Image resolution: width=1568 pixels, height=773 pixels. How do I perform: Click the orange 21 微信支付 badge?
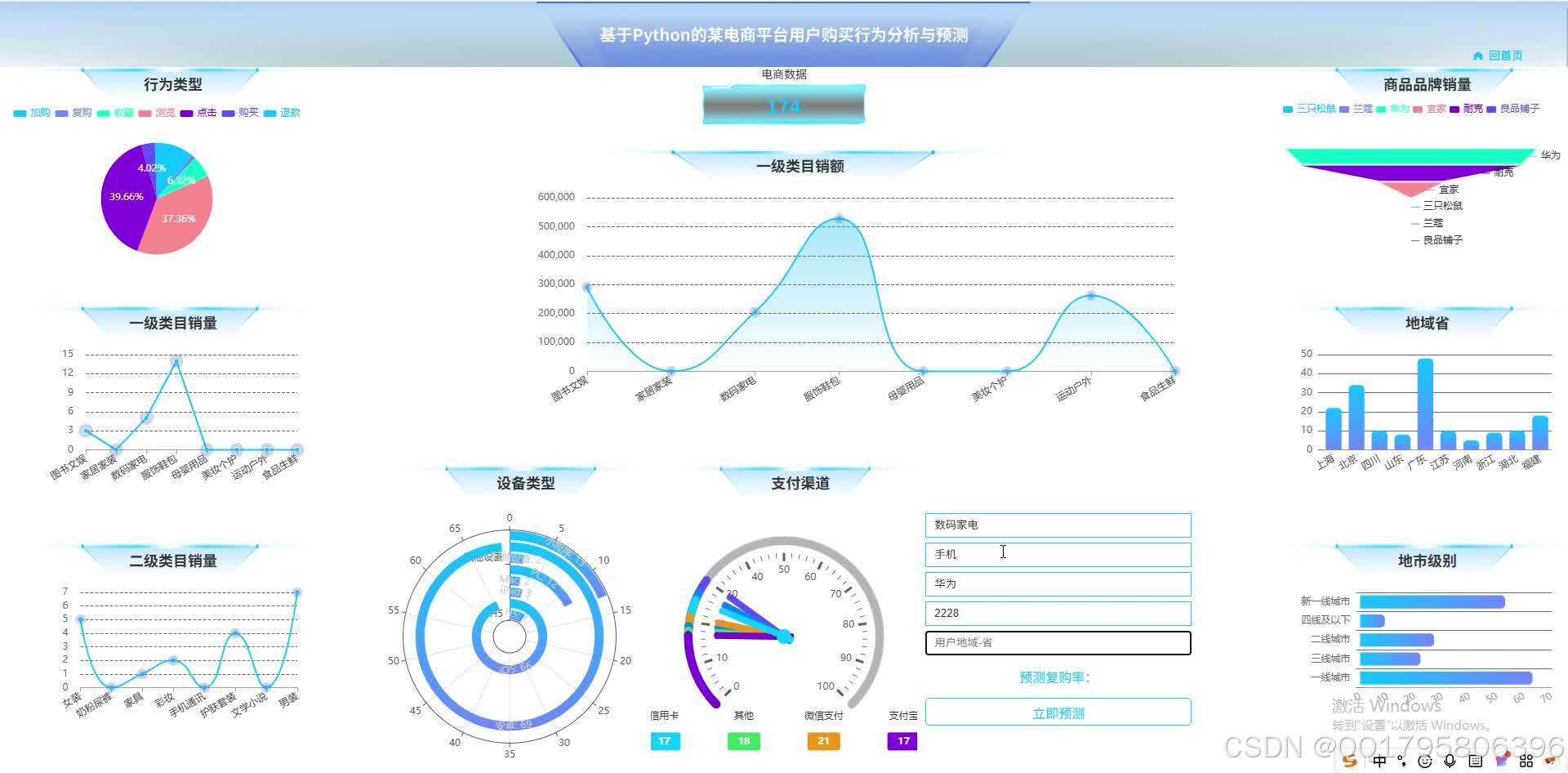tap(823, 741)
